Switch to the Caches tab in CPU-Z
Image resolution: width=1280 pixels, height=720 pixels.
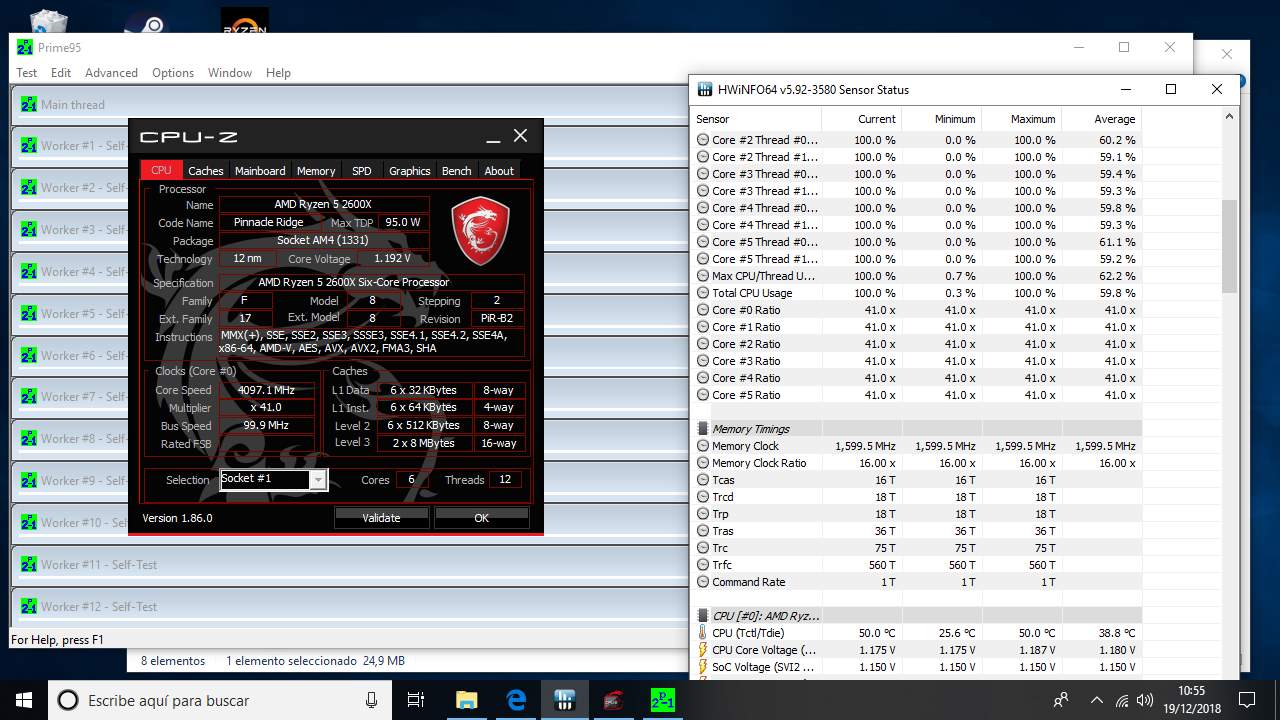pos(206,171)
